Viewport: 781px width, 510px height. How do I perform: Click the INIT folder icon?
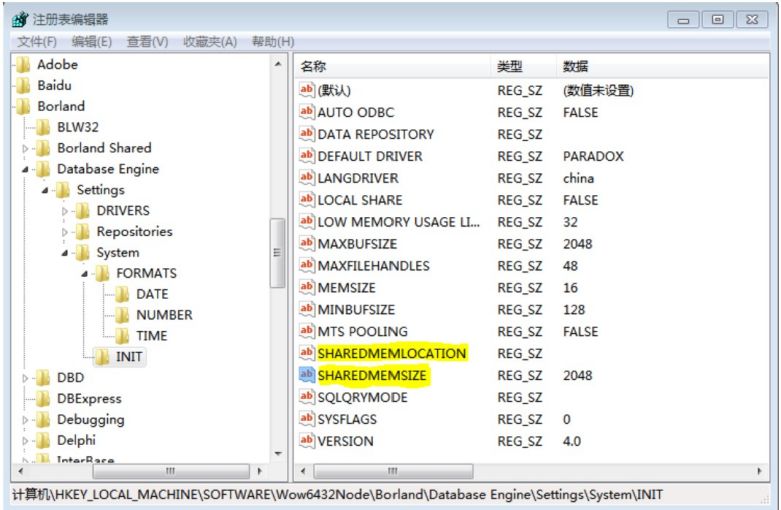[103, 357]
